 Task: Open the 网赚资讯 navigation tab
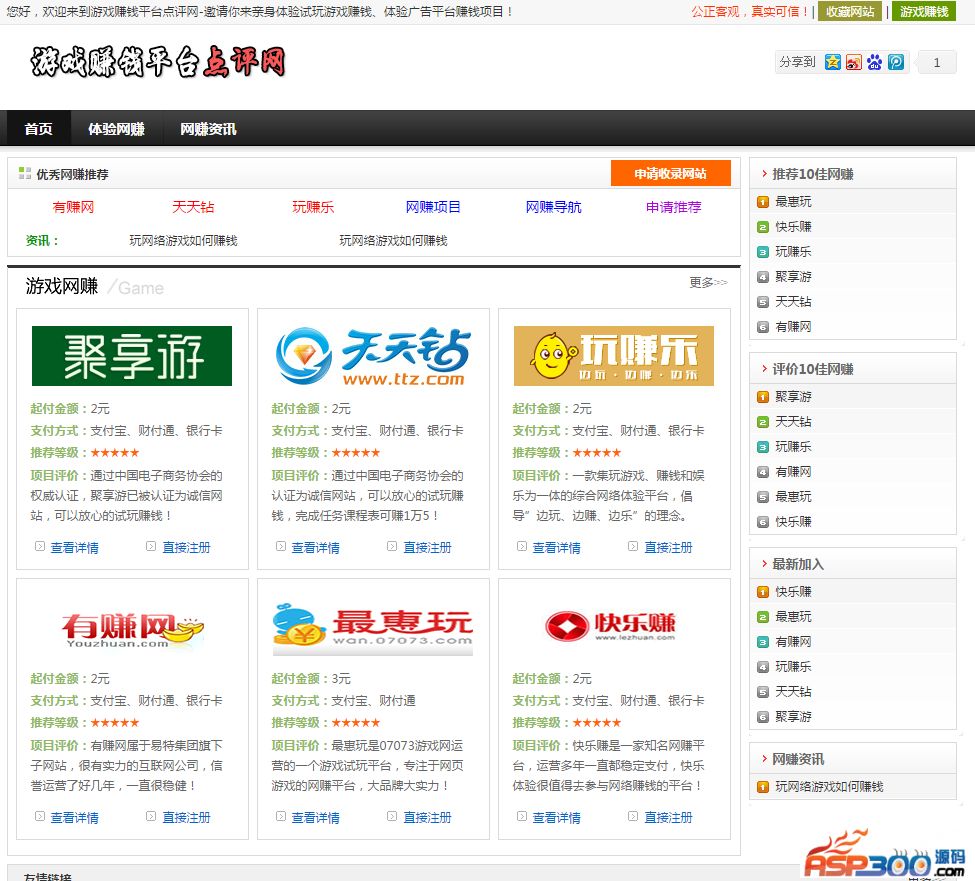coord(208,129)
